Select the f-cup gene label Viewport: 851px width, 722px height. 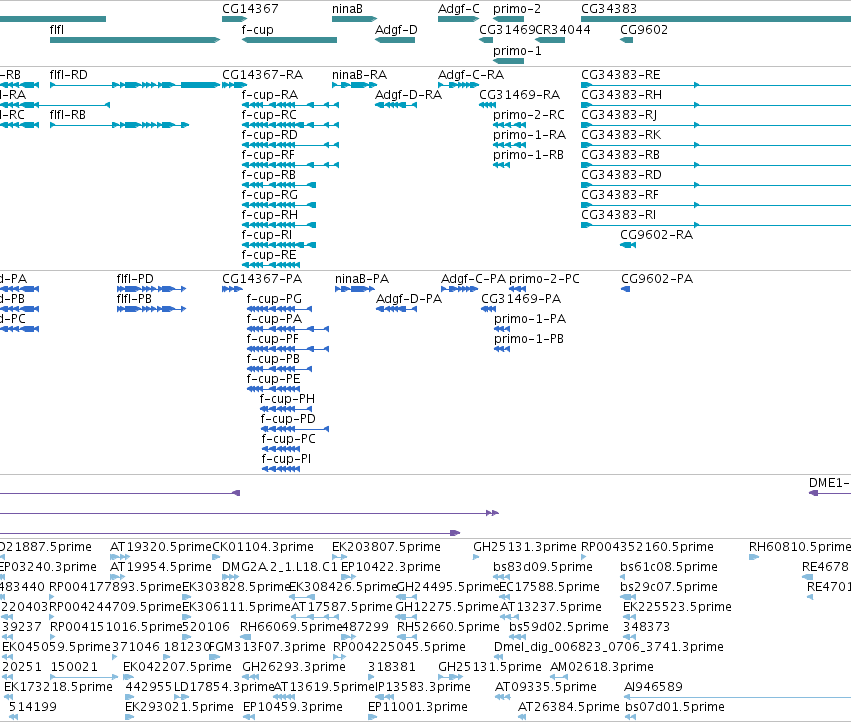coord(257,29)
